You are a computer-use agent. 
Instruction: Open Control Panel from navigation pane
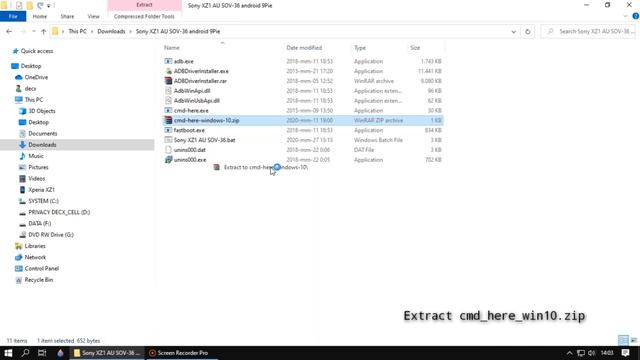tap(42, 269)
